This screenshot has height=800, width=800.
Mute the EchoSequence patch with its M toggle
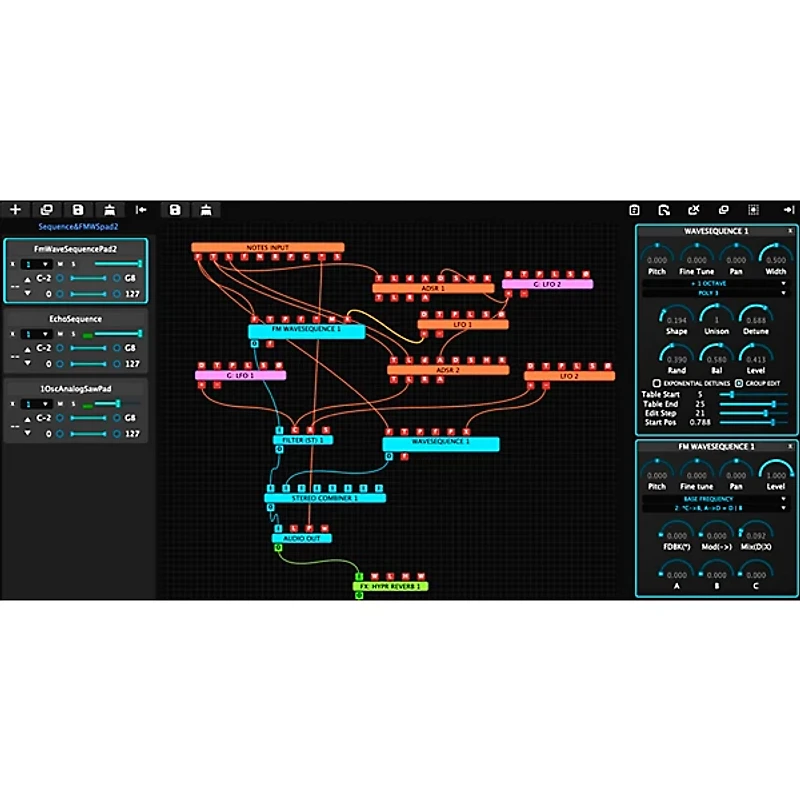pyautogui.click(x=60, y=334)
